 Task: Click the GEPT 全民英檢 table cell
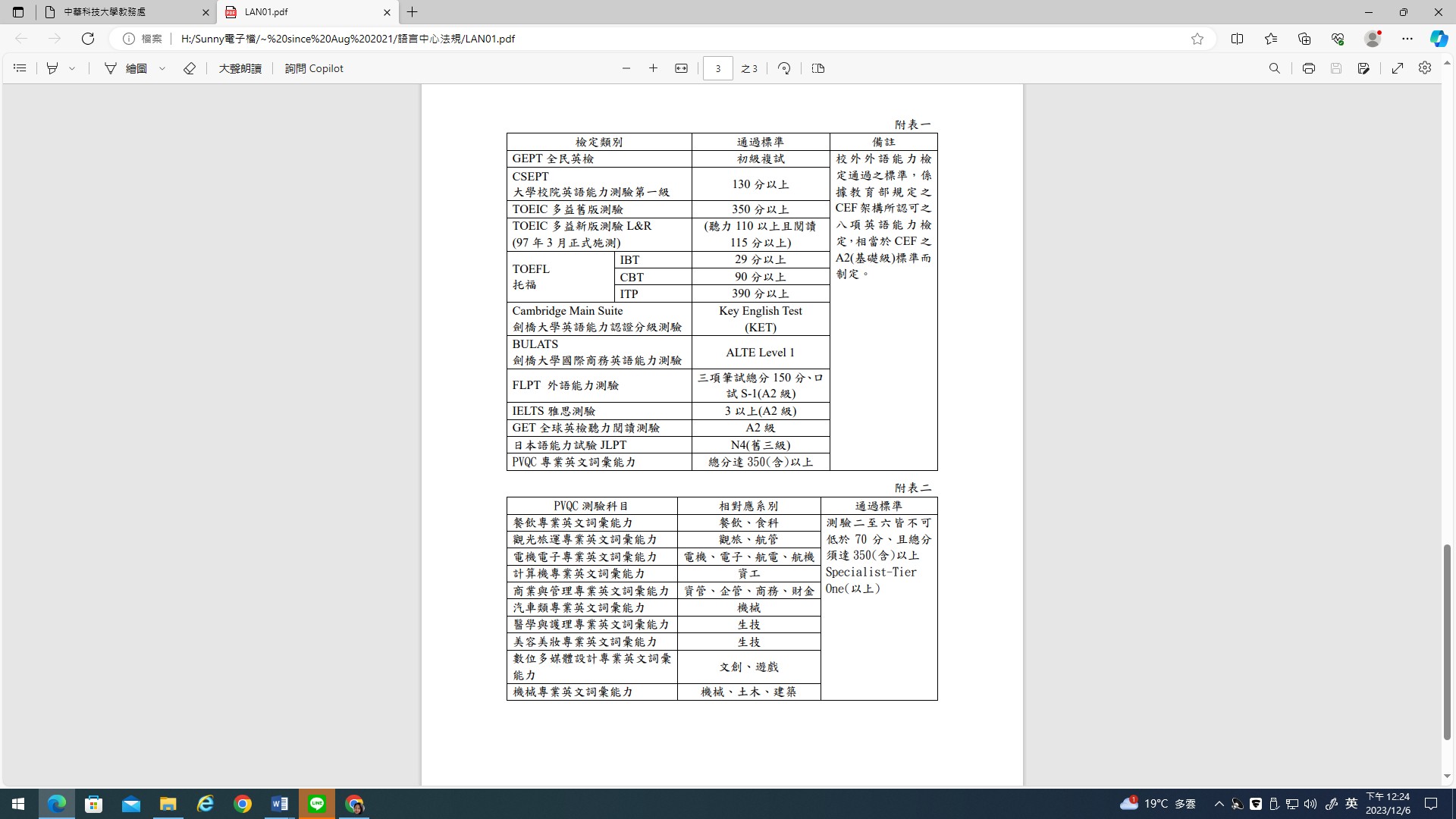click(599, 159)
